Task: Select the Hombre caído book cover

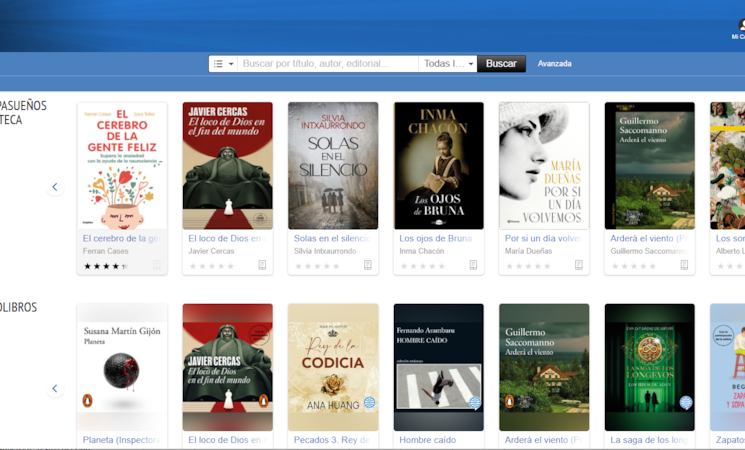Action: pyautogui.click(x=438, y=366)
